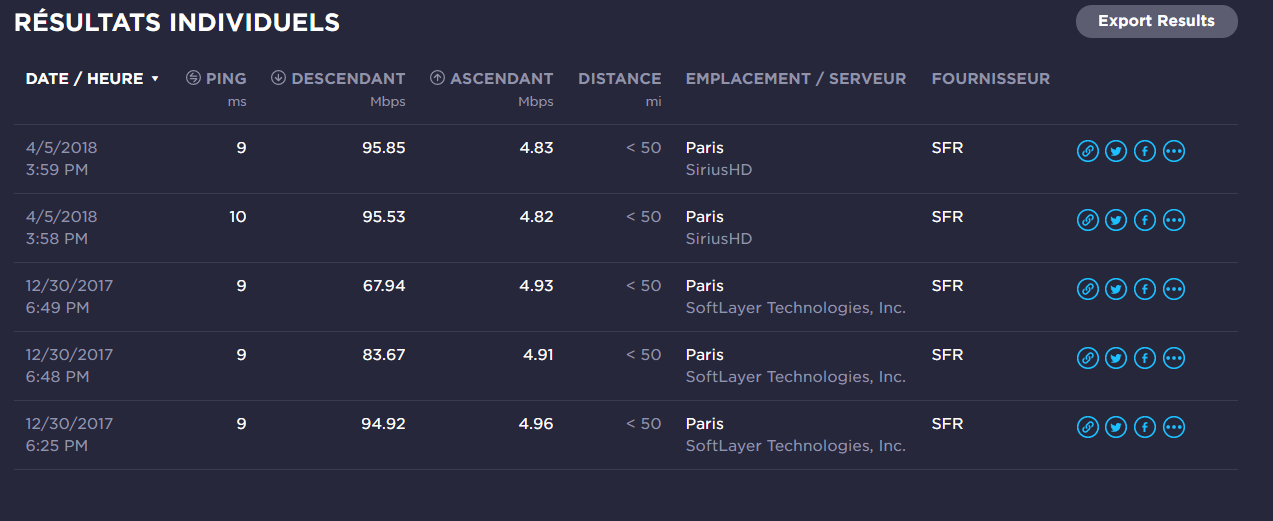Share 12/30/2017 6:48 PM result on Twitter
1273x521 pixels.
1116,358
